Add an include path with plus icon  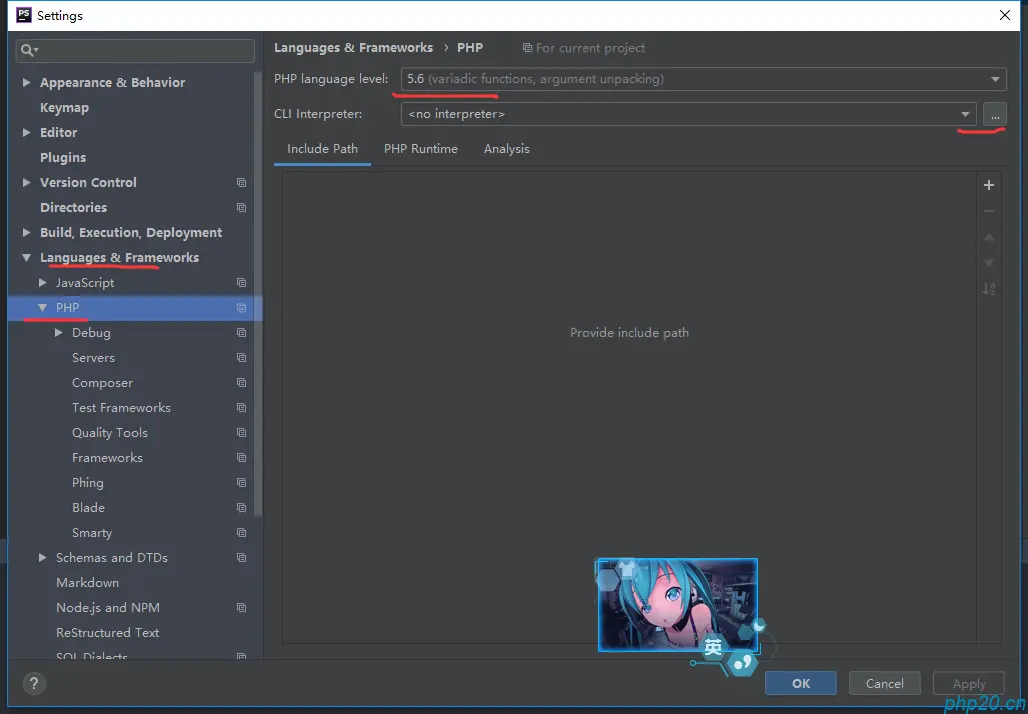pos(989,186)
